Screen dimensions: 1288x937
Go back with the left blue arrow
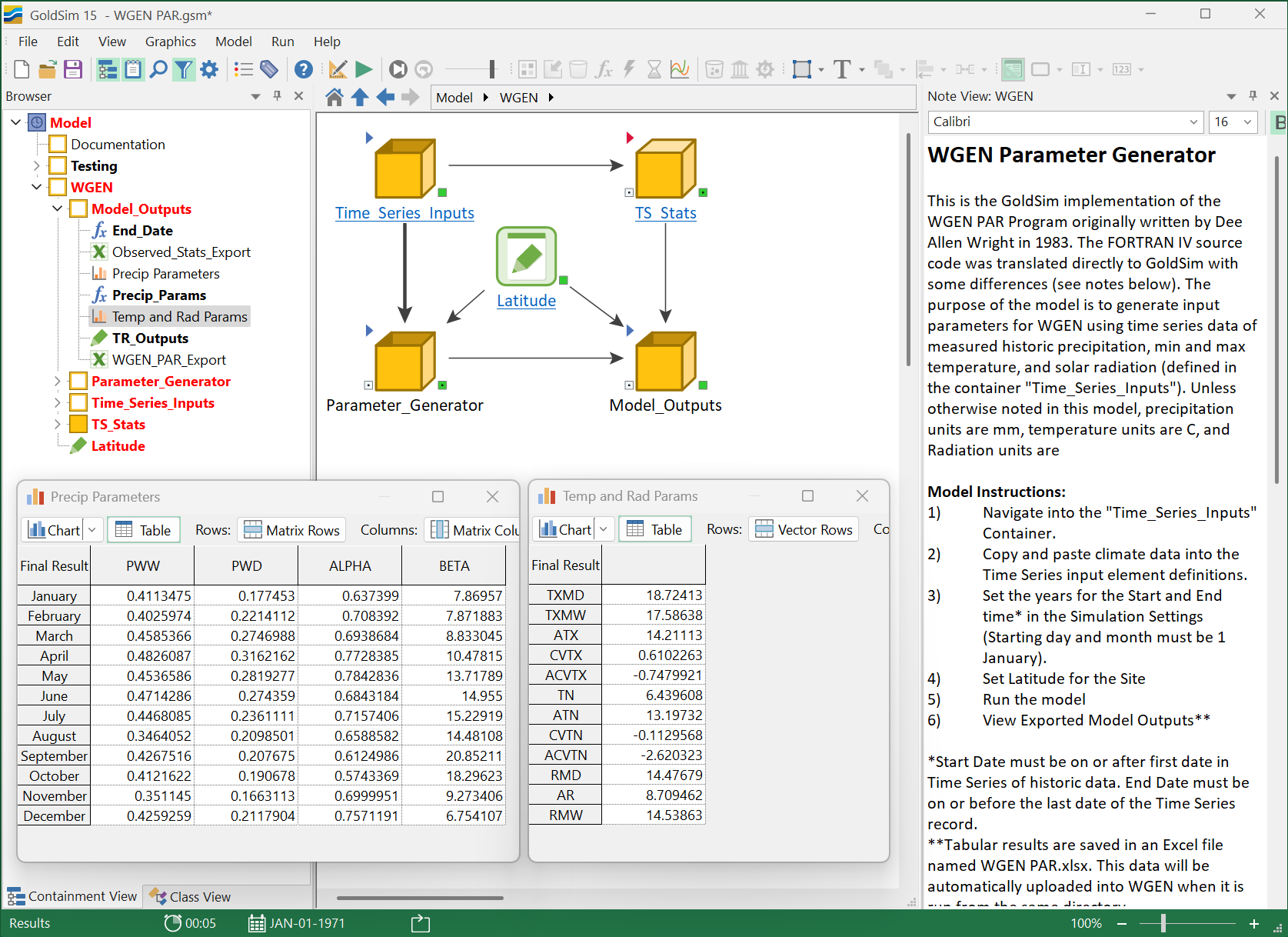point(385,97)
